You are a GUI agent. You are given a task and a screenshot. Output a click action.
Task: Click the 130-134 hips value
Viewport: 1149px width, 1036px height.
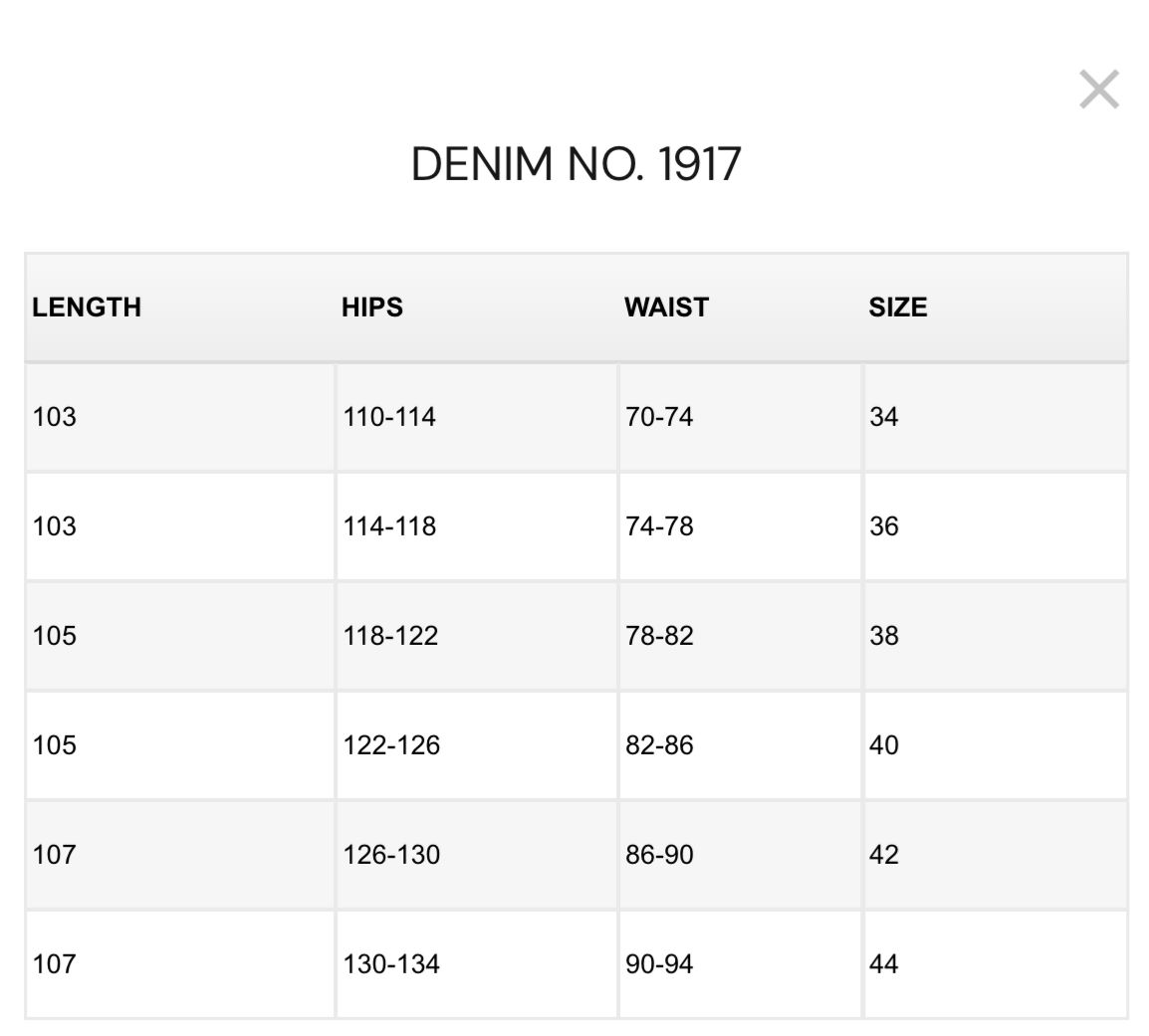[391, 964]
